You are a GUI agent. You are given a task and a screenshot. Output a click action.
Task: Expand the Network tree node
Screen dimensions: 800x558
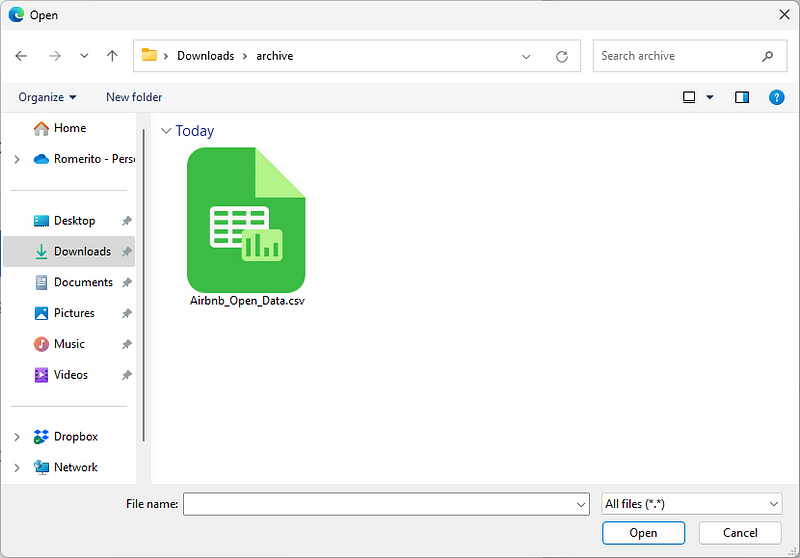(x=17, y=468)
